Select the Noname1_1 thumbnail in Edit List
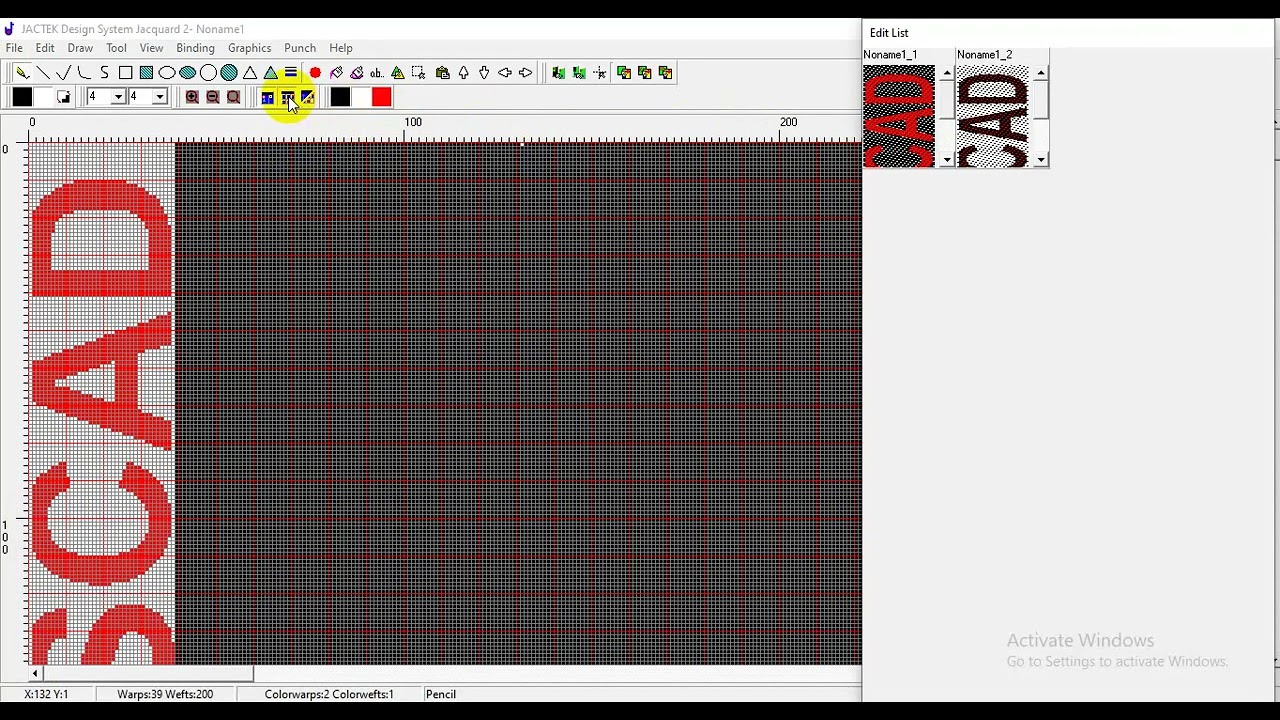 click(x=899, y=116)
